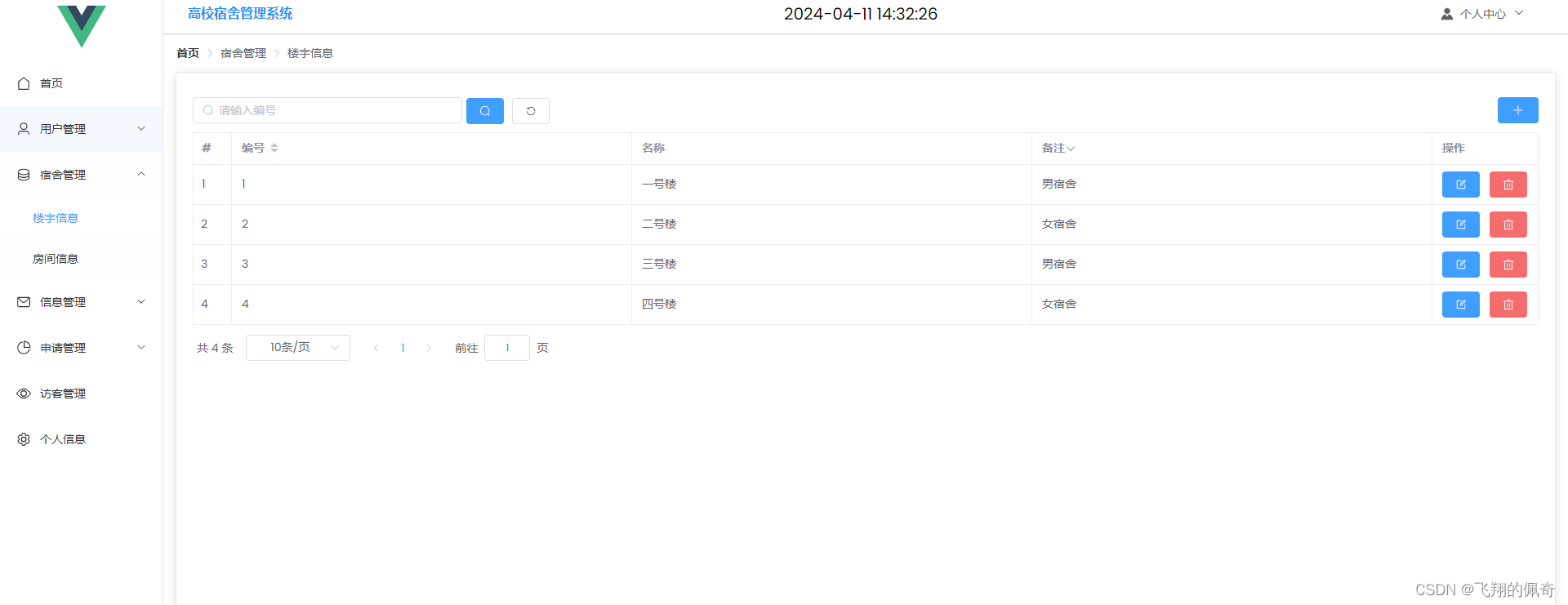This screenshot has height=605, width=1568.
Task: Click the avatar icon beside 个人中心
Action: (x=1447, y=14)
